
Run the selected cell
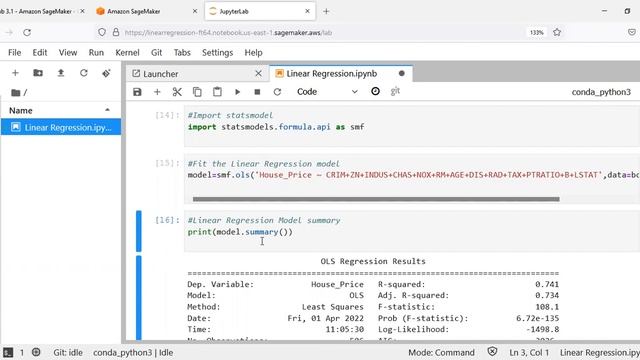(238, 92)
